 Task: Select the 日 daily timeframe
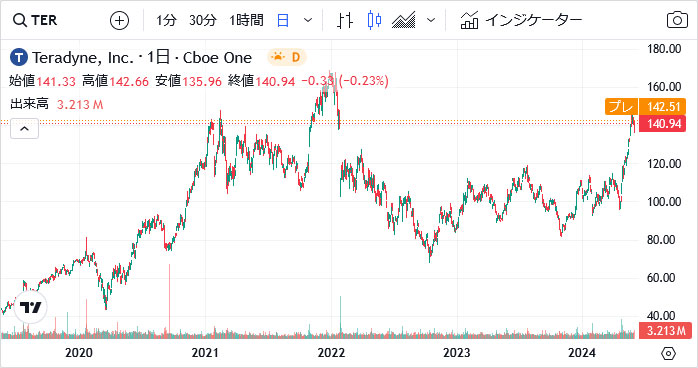coord(283,20)
